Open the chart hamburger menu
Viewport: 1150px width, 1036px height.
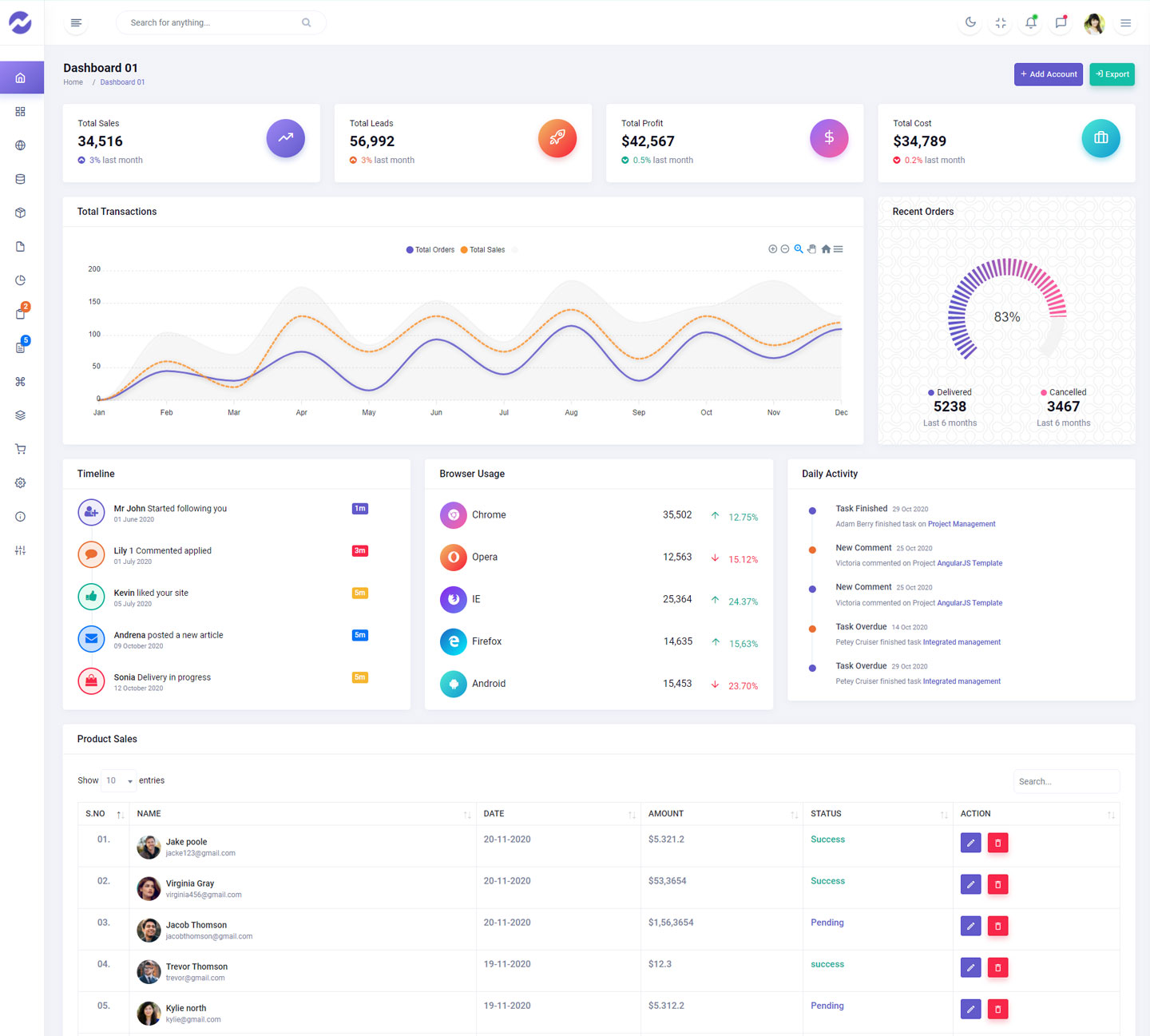point(839,249)
